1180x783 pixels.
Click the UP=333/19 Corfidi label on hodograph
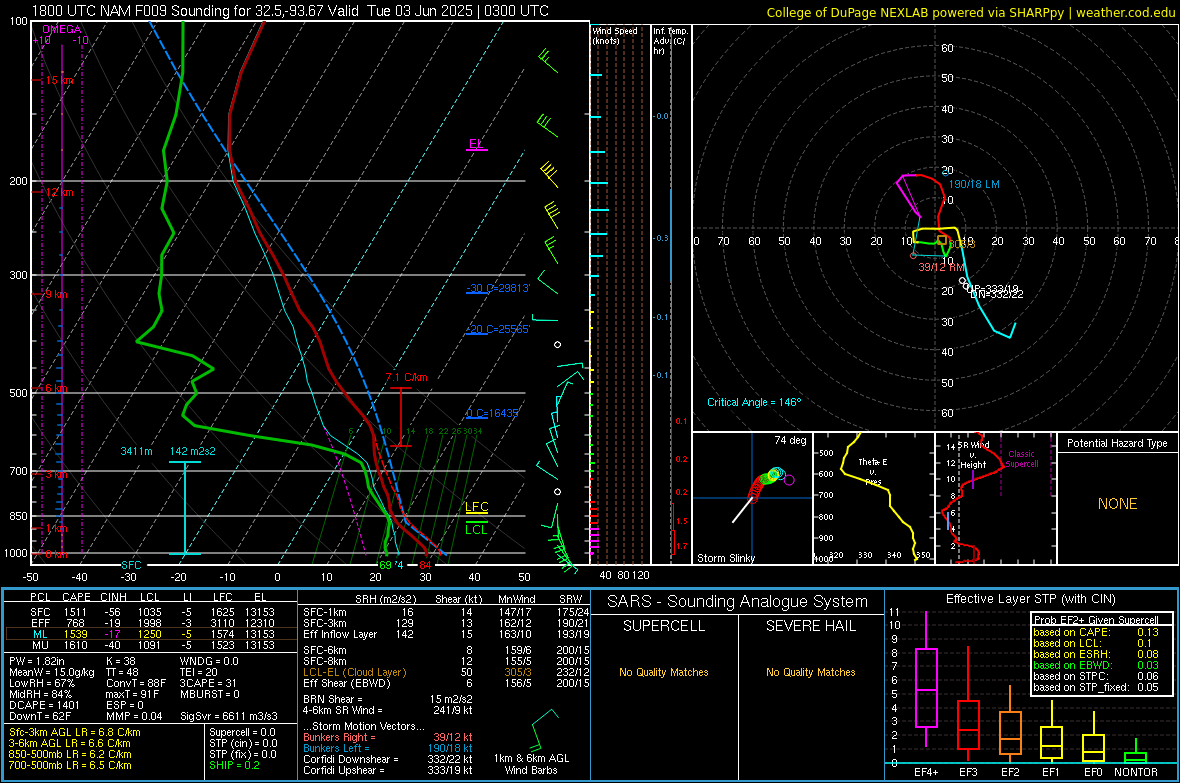point(993,288)
